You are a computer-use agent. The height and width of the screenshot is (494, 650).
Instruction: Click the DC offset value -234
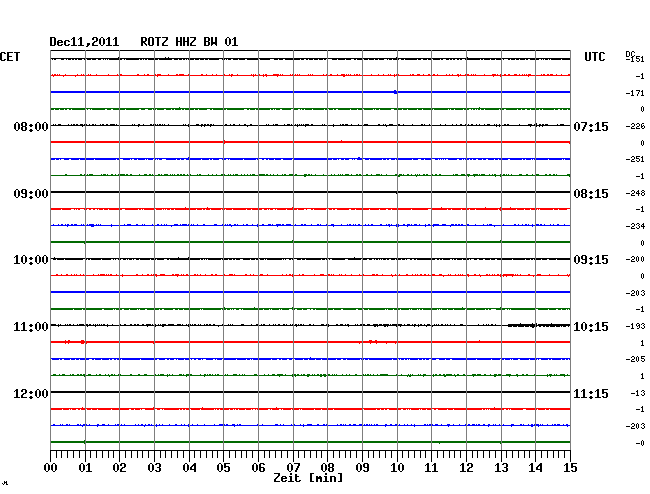coord(635,226)
